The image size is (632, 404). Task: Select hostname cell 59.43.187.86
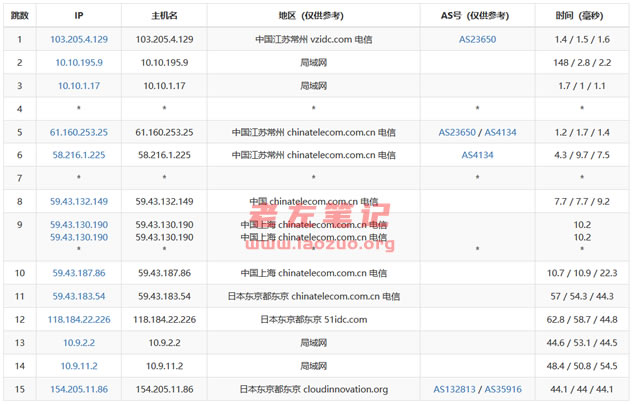pyautogui.click(x=164, y=273)
